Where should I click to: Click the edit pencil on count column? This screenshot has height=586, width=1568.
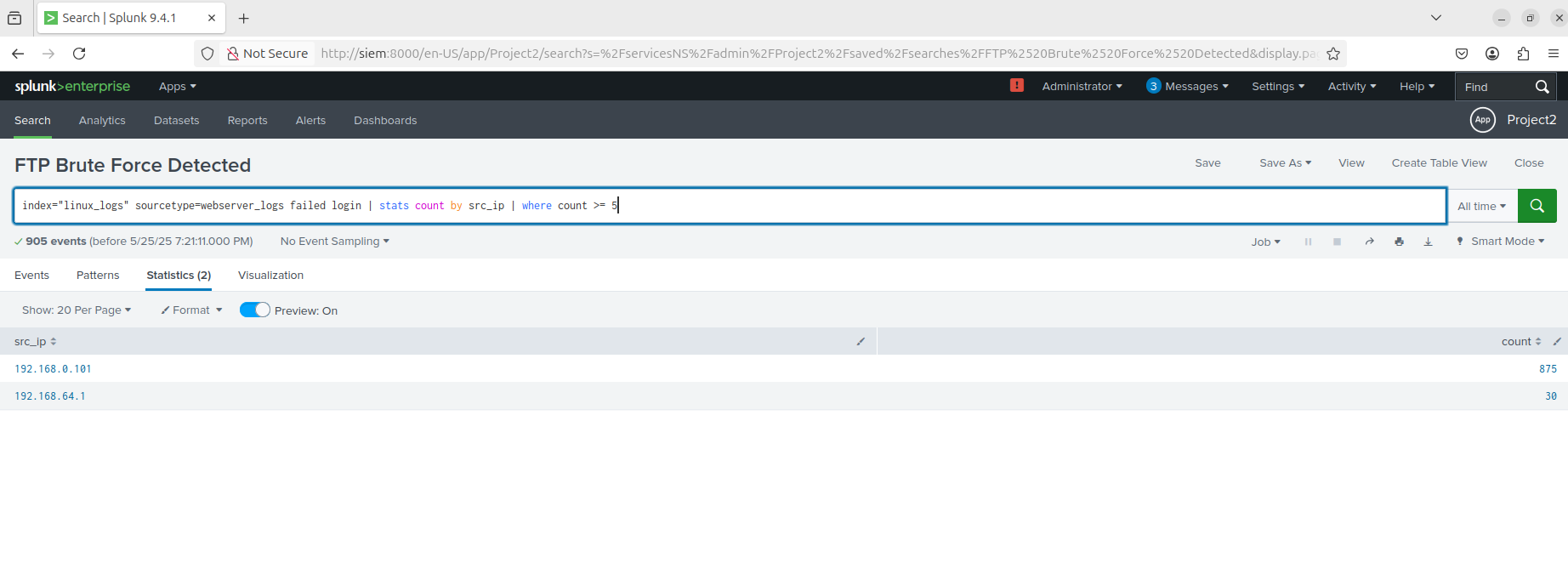1557,341
